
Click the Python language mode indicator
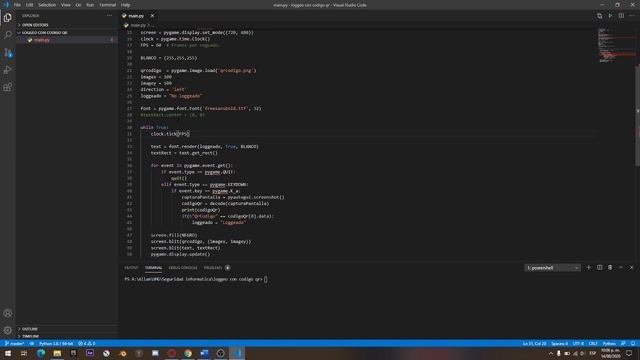pyautogui.click(x=609, y=344)
